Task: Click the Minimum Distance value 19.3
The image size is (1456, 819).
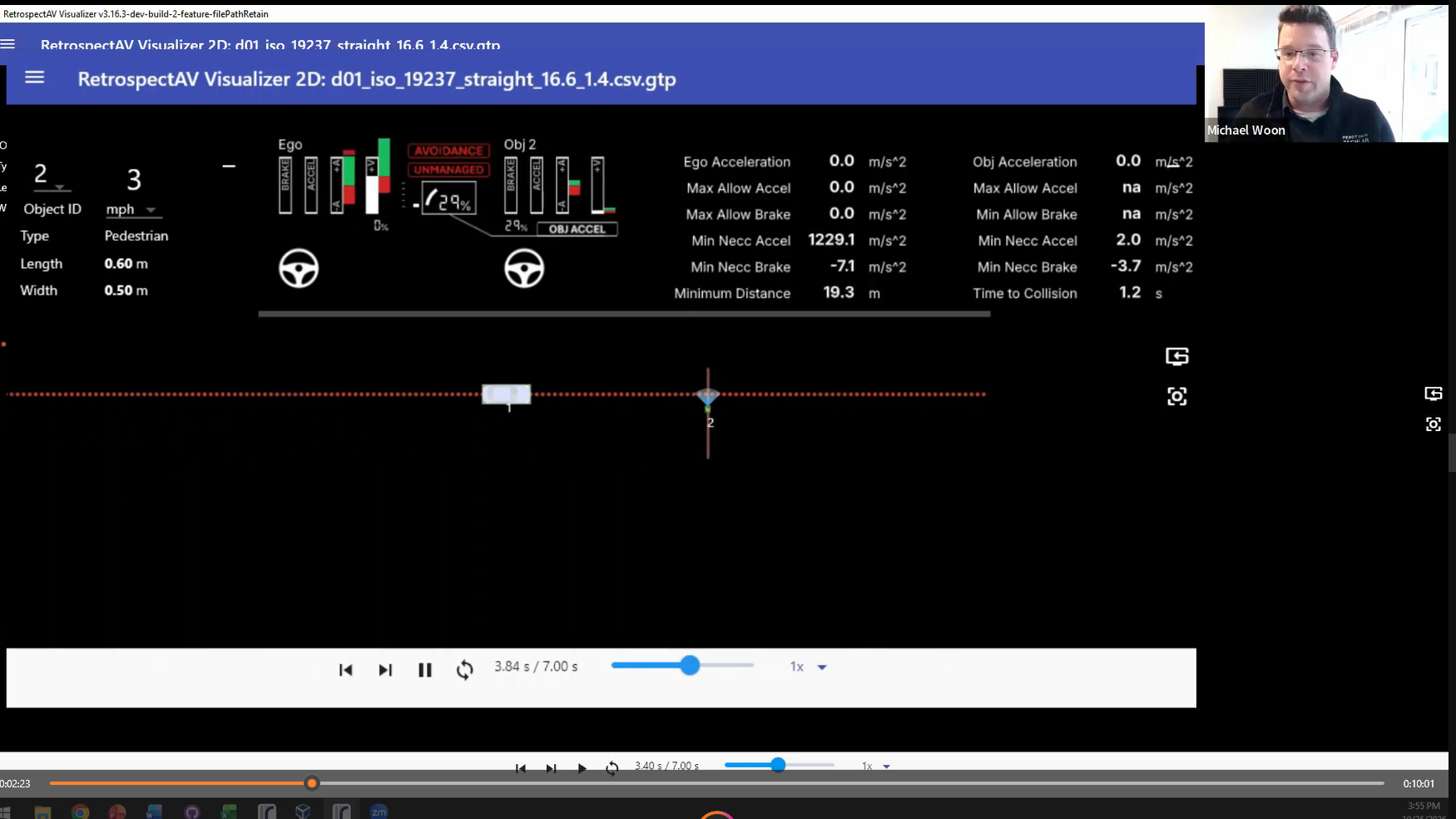Action: pos(839,292)
